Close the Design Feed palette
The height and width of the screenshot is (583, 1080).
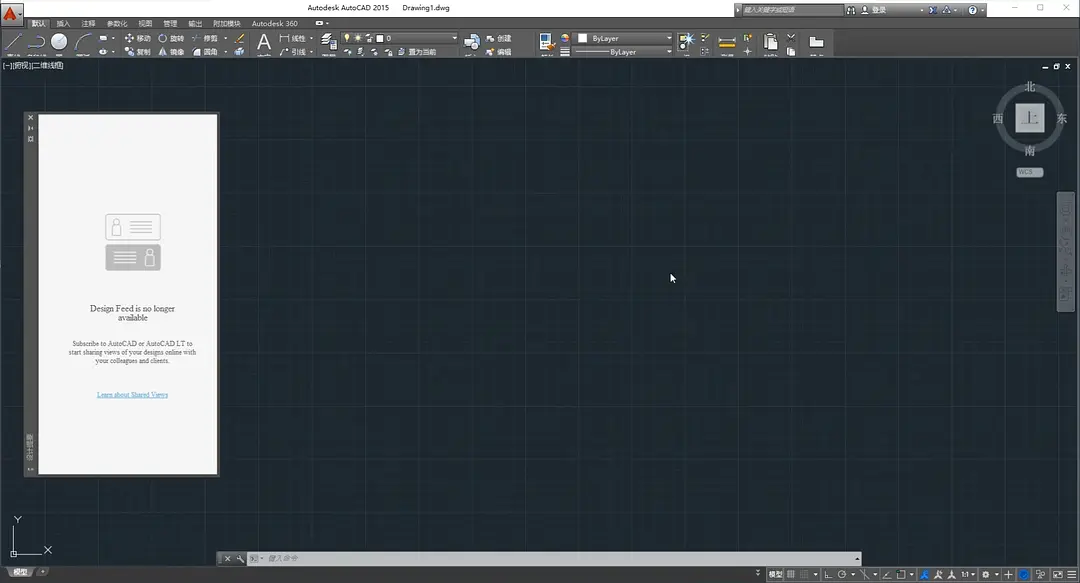(30, 118)
